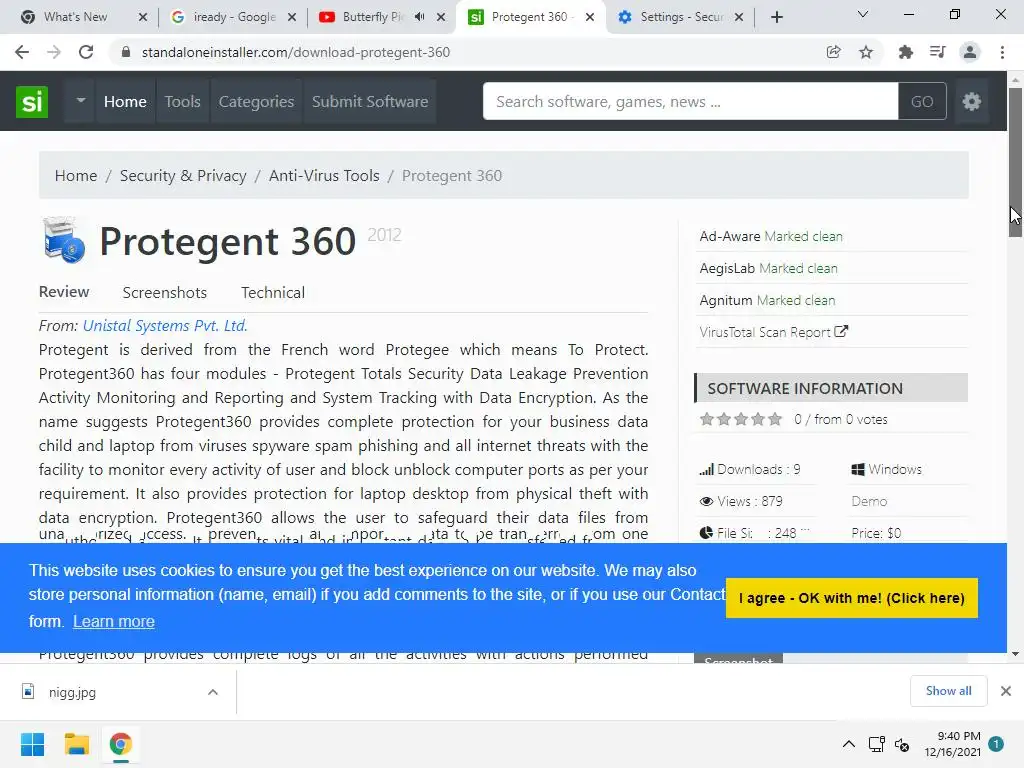Click the Downloads bar chart icon
Viewport: 1024px width, 768px height.
pos(706,470)
